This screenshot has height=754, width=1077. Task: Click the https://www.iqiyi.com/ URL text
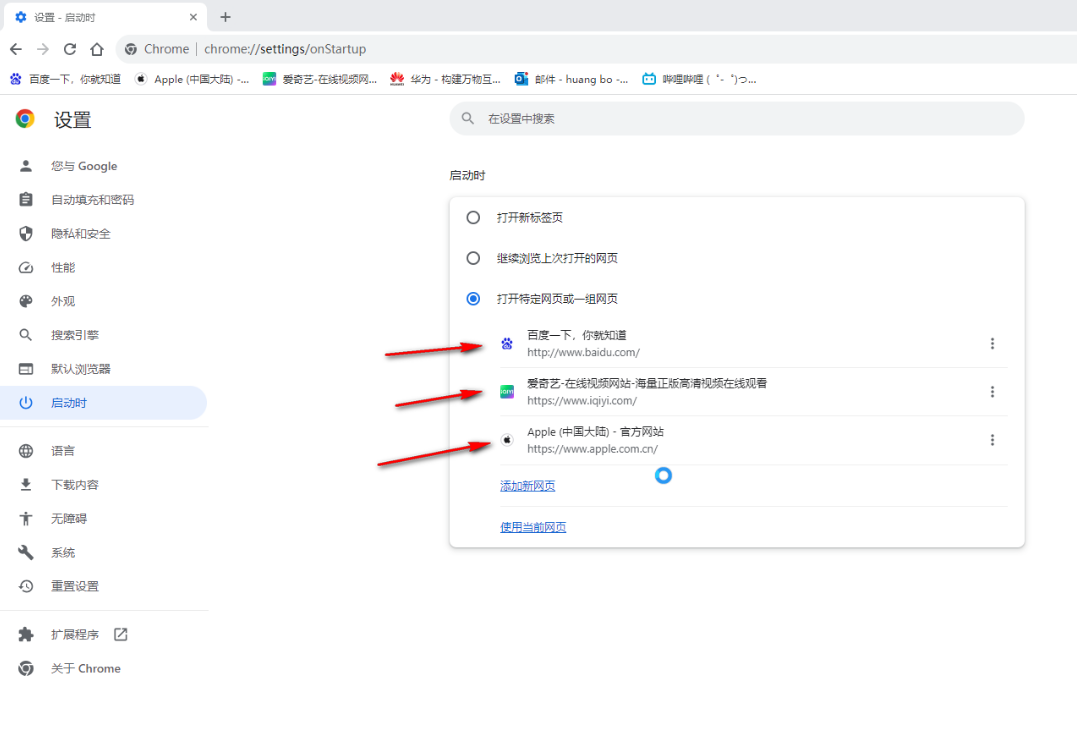pyautogui.click(x=582, y=400)
